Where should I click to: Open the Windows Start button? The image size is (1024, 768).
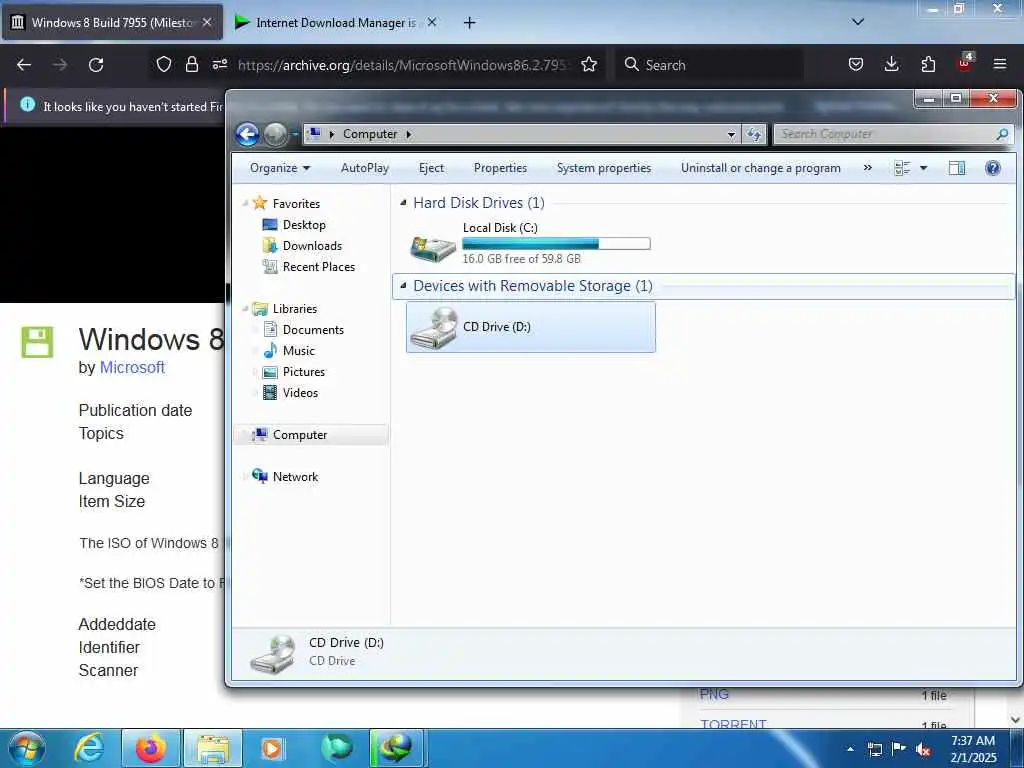point(27,748)
